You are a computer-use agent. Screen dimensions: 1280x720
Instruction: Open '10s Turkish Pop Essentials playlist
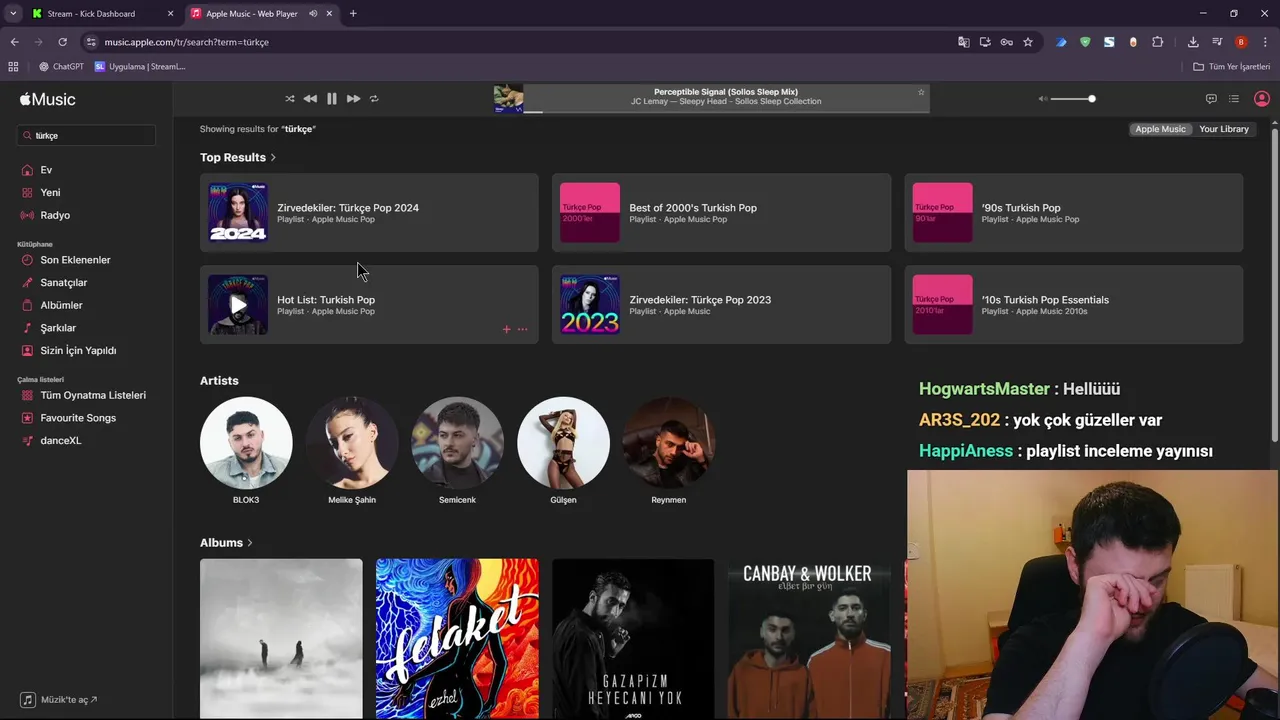(x=1074, y=304)
